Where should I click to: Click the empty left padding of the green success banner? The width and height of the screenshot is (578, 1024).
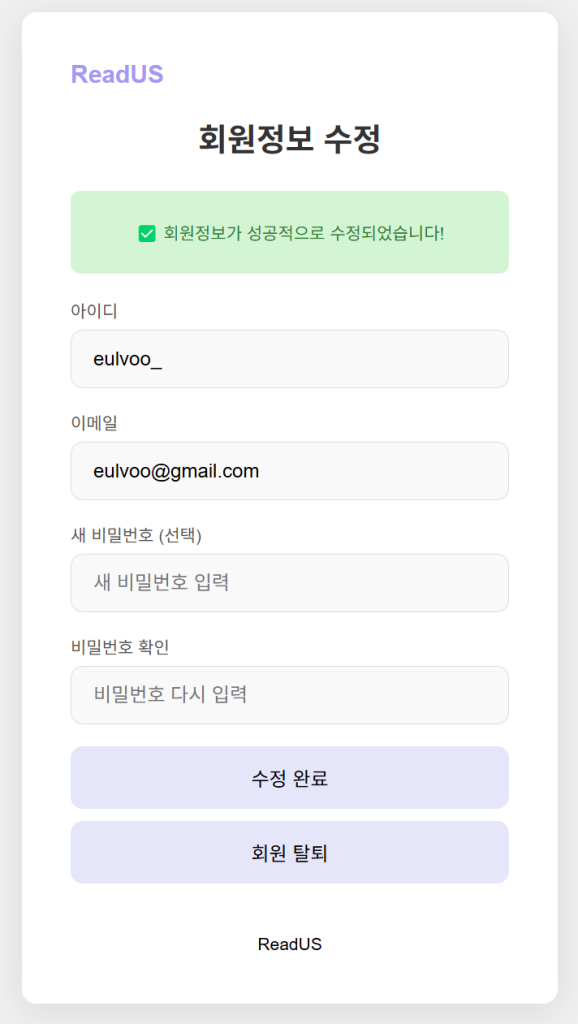point(103,232)
